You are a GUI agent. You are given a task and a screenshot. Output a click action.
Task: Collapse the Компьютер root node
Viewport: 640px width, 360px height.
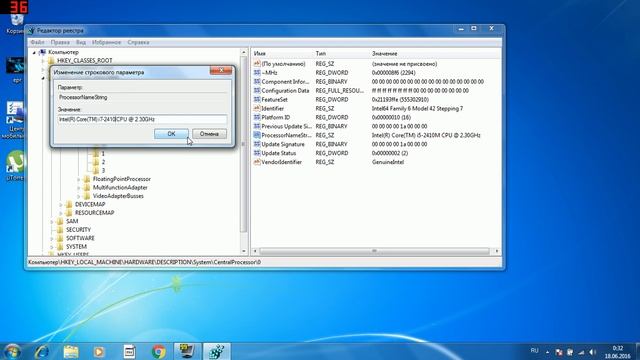tap(34, 53)
